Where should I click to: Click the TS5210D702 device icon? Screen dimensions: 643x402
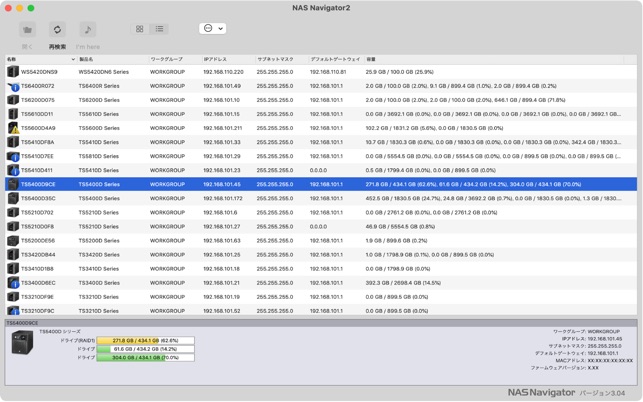pyautogui.click(x=13, y=212)
